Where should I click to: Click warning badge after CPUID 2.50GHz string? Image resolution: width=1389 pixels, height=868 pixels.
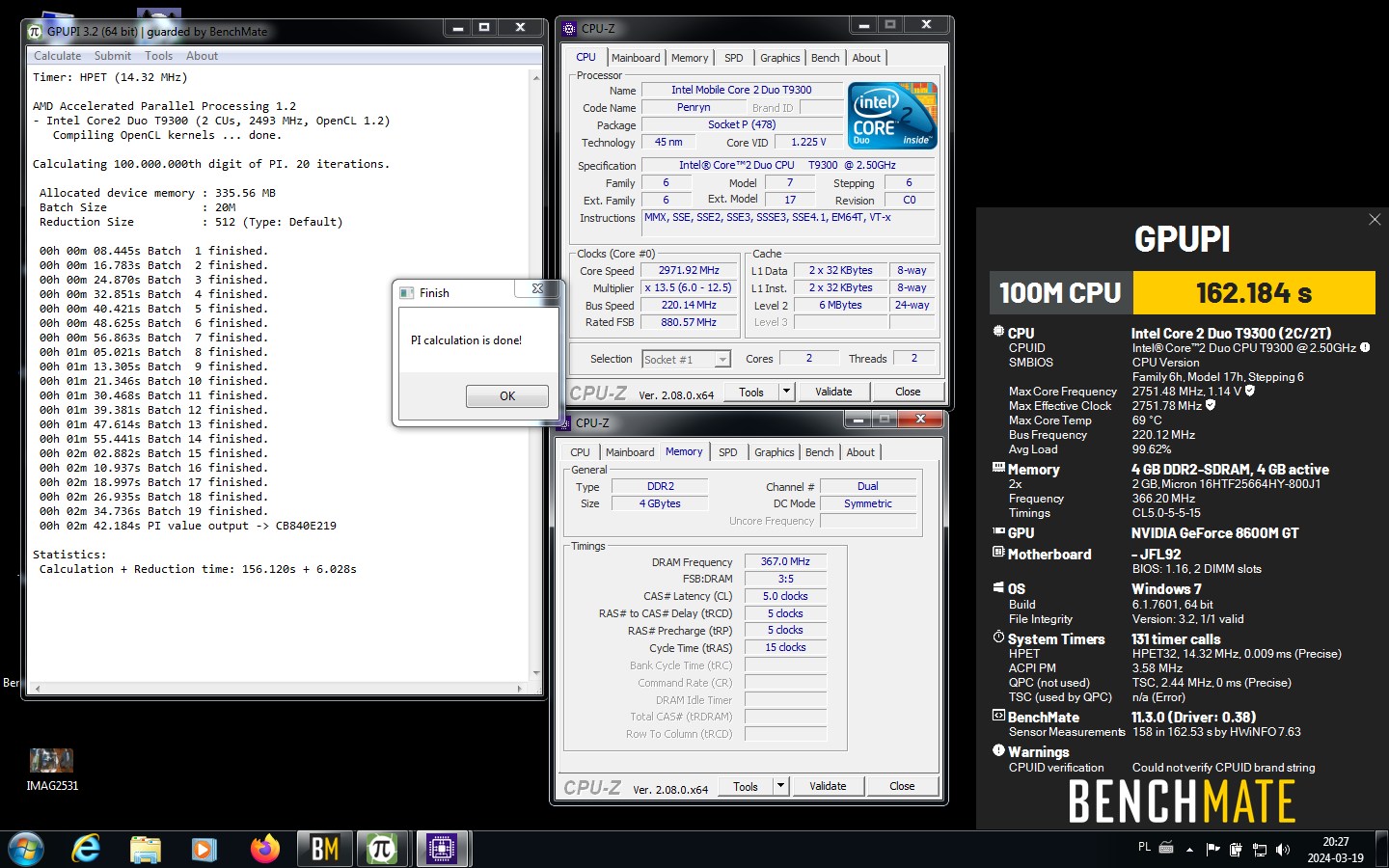point(1365,347)
